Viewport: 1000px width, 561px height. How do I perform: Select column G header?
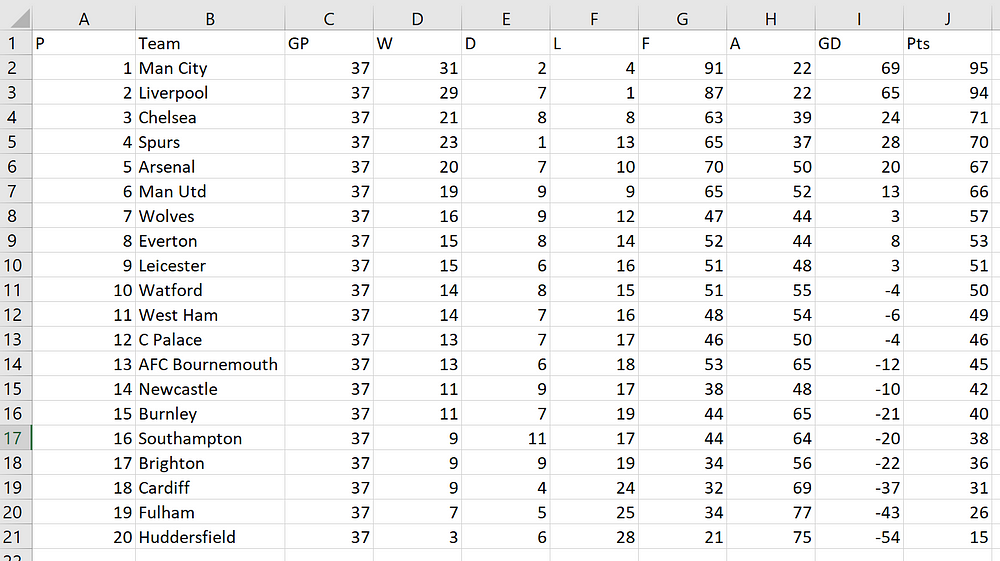click(682, 18)
